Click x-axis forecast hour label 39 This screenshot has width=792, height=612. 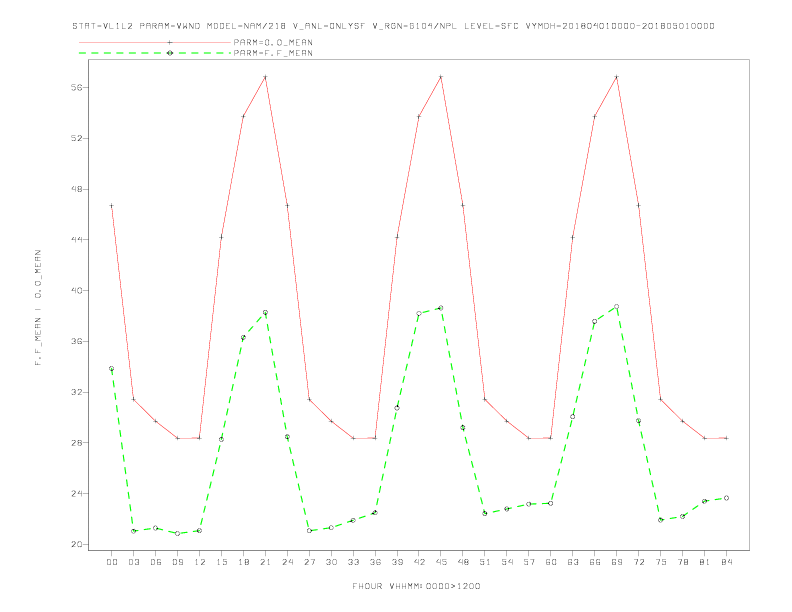coord(397,562)
